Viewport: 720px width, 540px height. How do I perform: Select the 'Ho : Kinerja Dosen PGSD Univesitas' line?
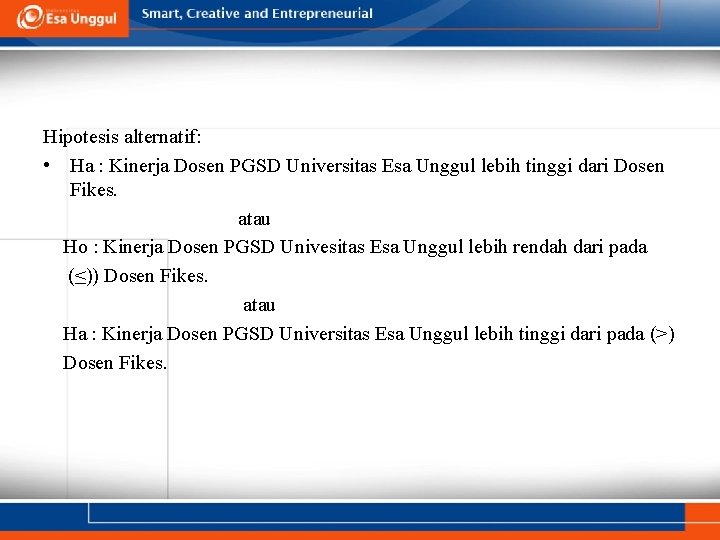(x=355, y=247)
